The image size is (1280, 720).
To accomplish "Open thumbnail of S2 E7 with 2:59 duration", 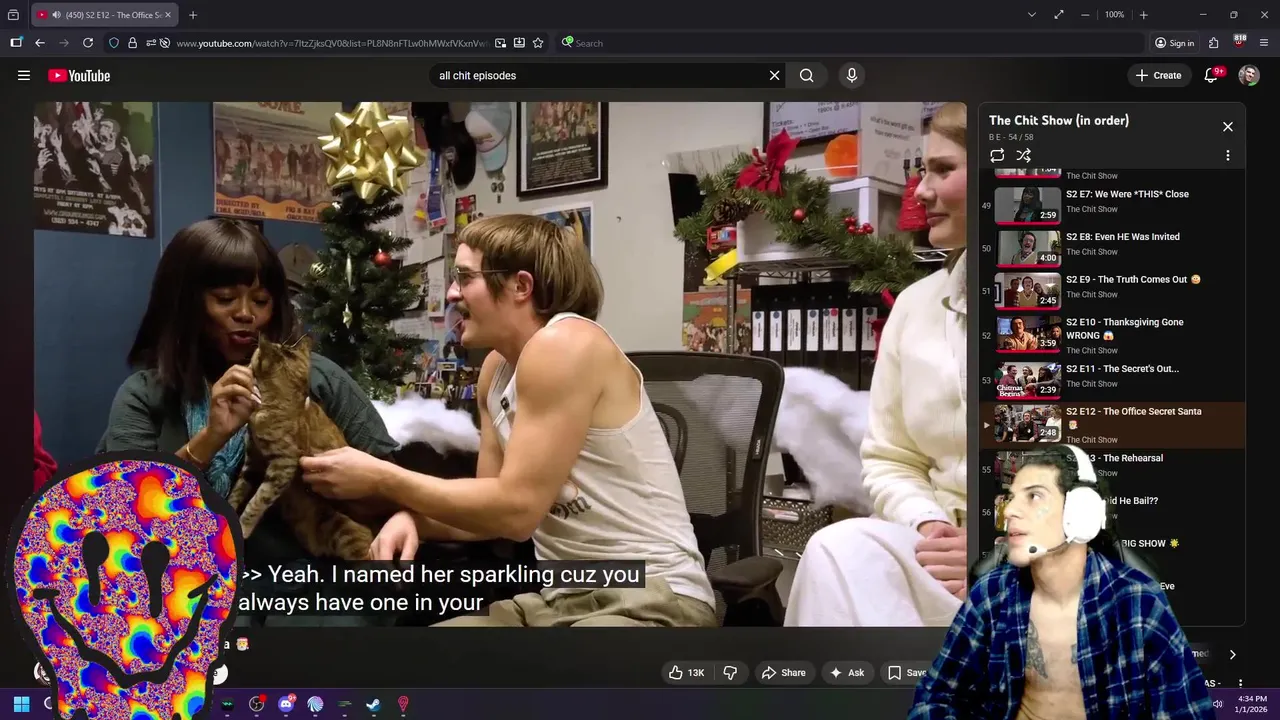I will coord(1027,205).
